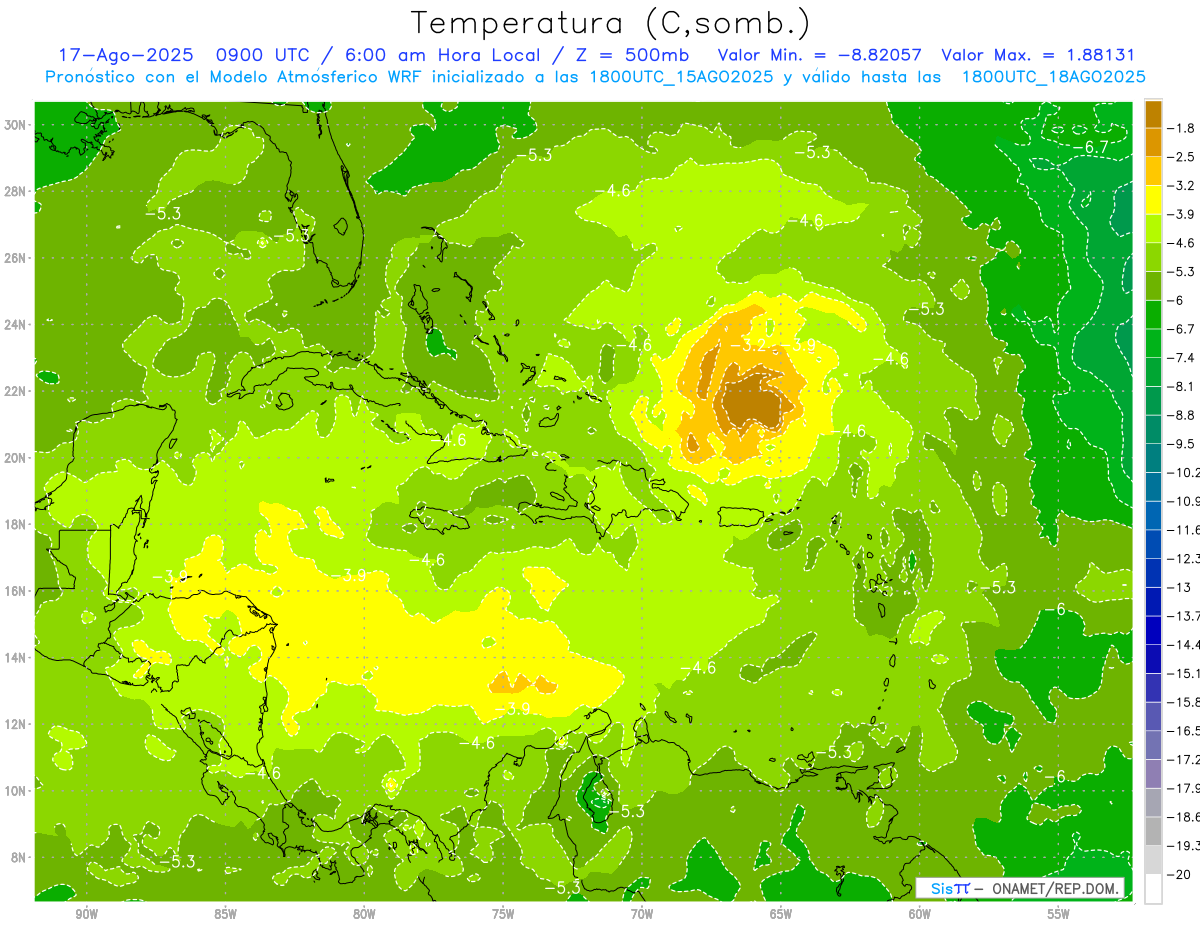Click the '-8.1' color scale label
Screen dimensions: 1200x927
(1182, 386)
